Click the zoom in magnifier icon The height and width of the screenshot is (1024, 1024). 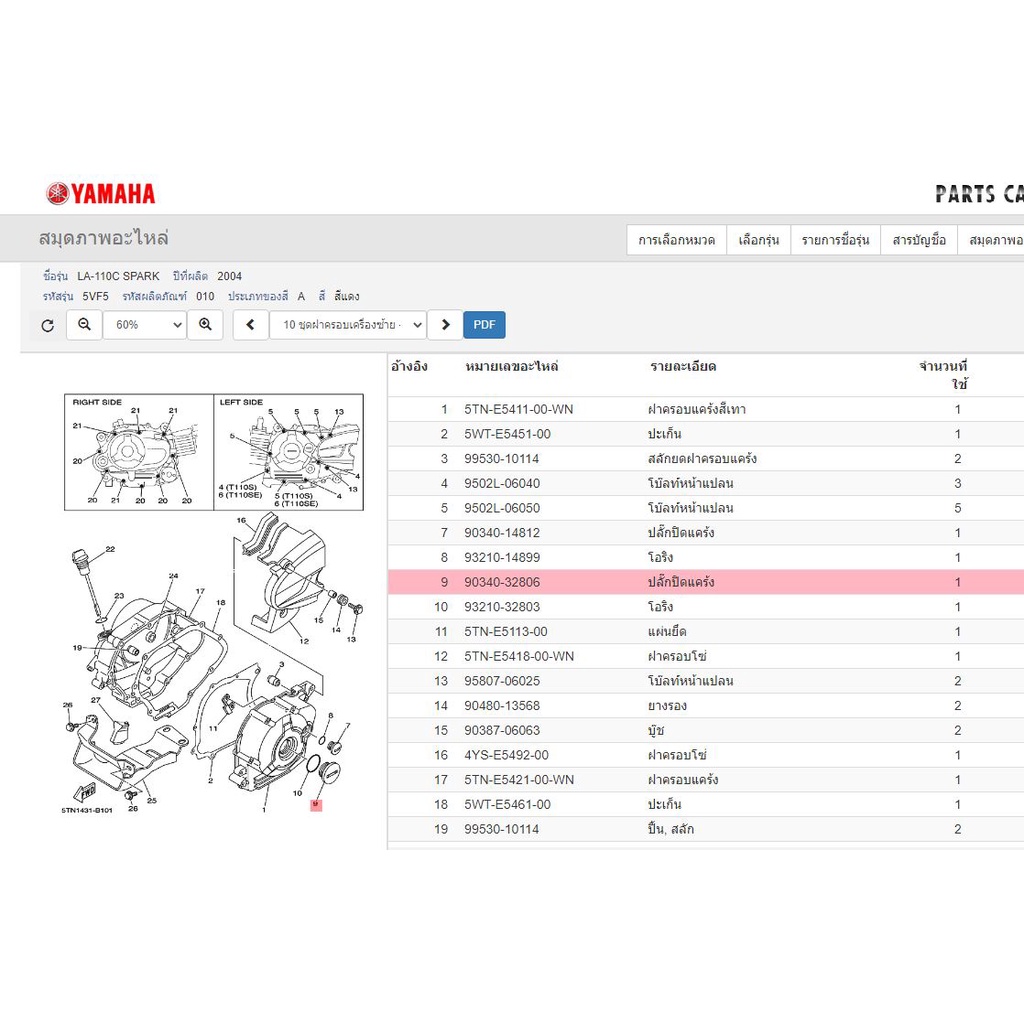coord(205,325)
